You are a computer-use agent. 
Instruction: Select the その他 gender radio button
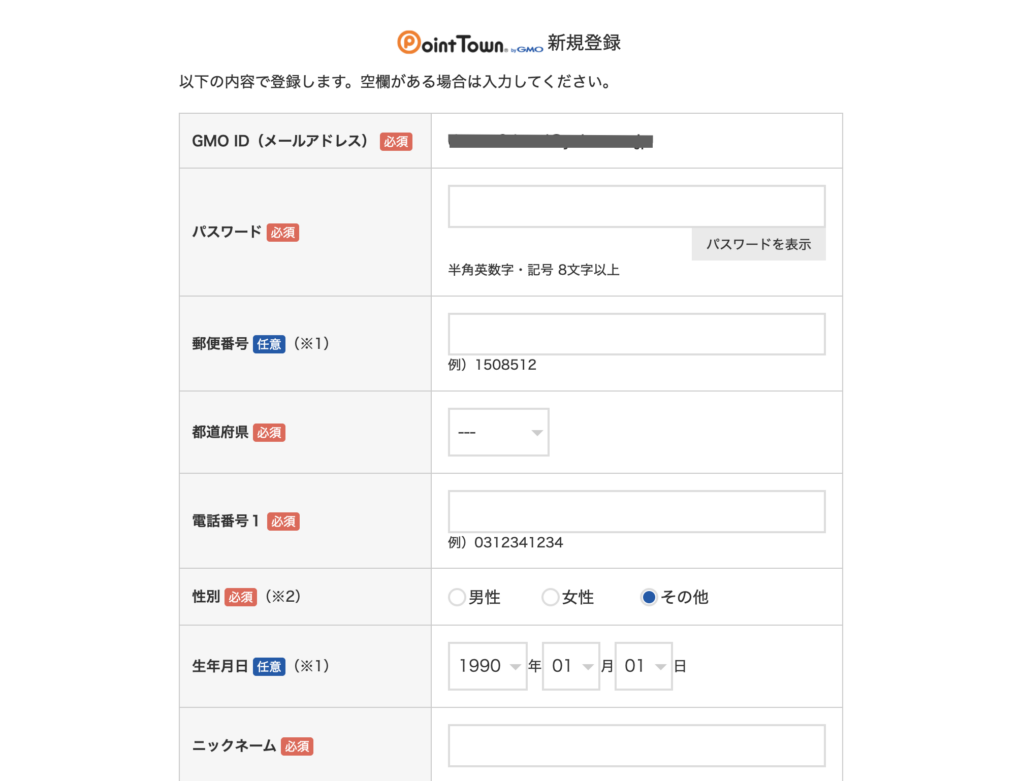coord(649,597)
